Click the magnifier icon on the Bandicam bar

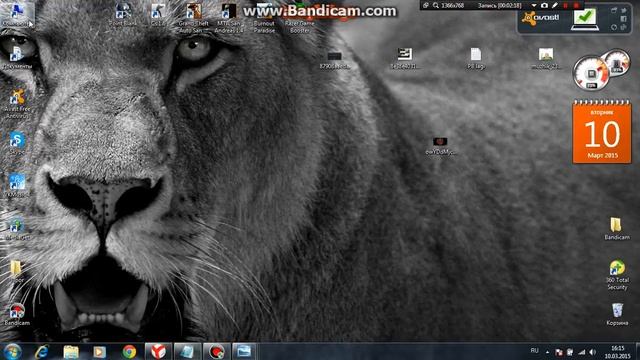point(436,5)
